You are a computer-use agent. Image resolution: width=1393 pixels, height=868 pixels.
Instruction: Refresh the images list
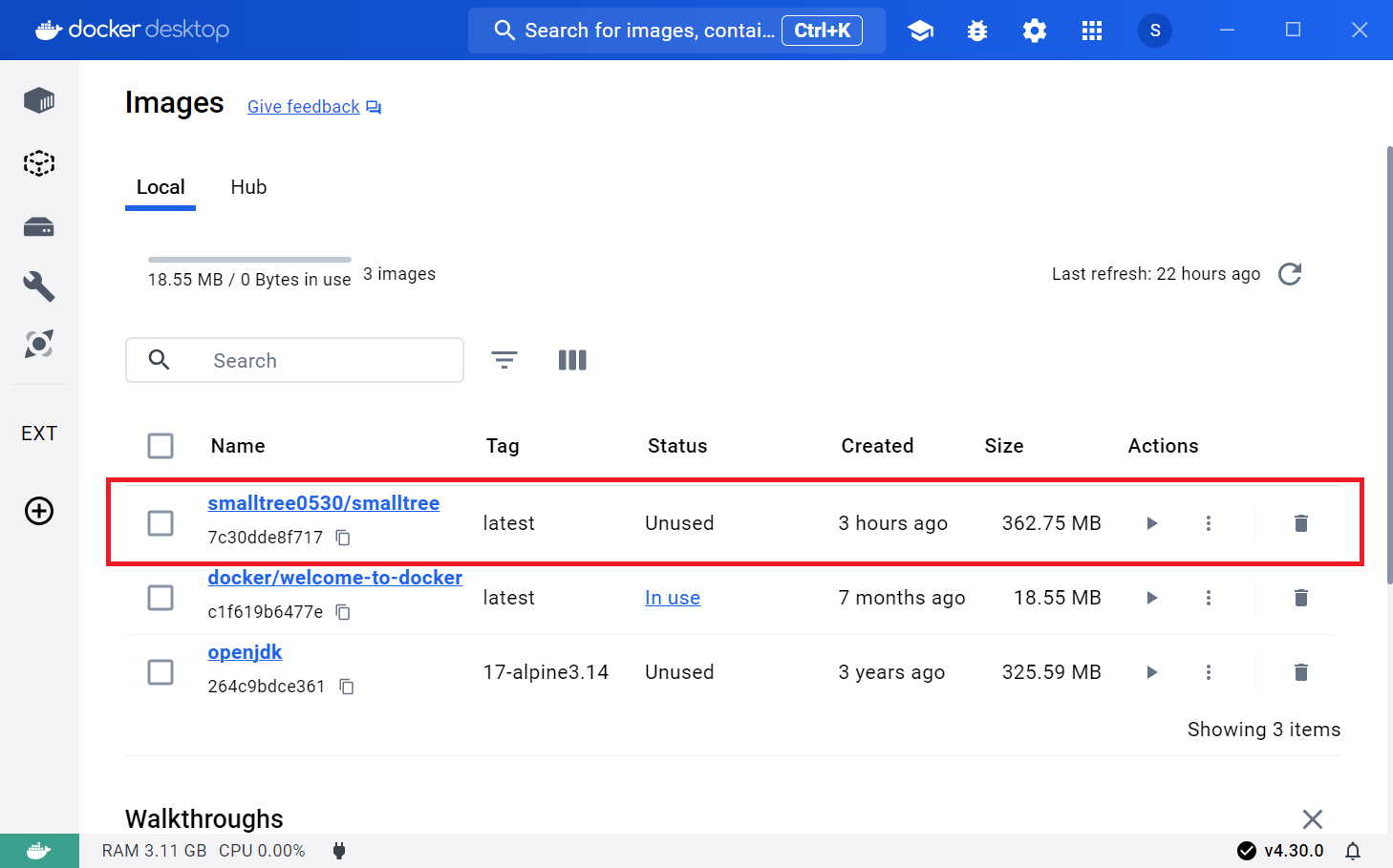[1290, 274]
